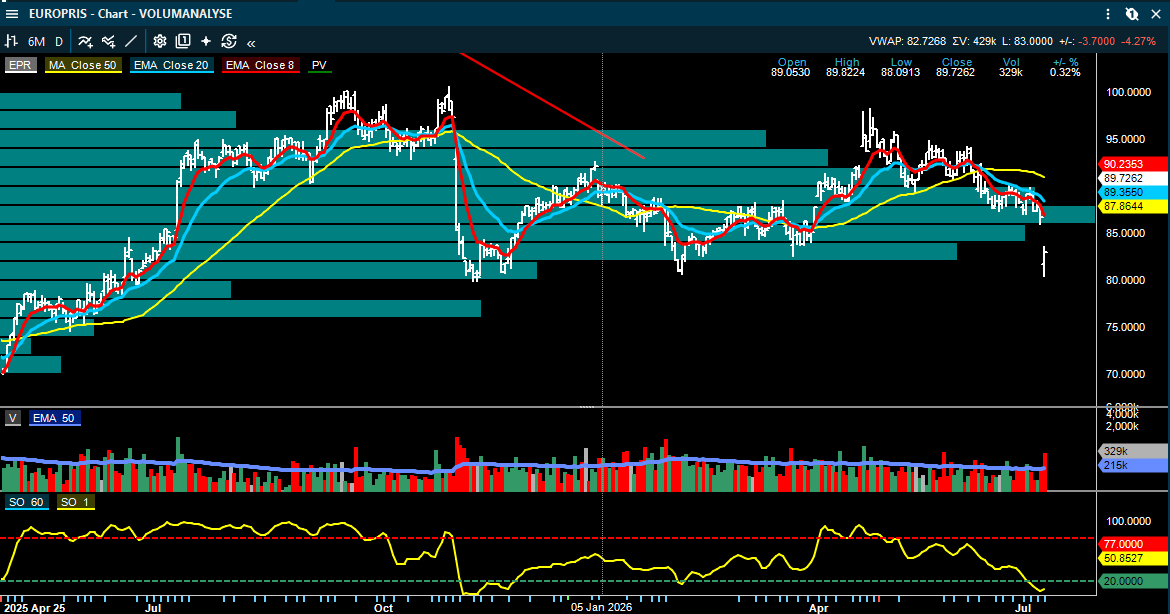Toggle the MA Close 50 indicator label

(x=83, y=65)
